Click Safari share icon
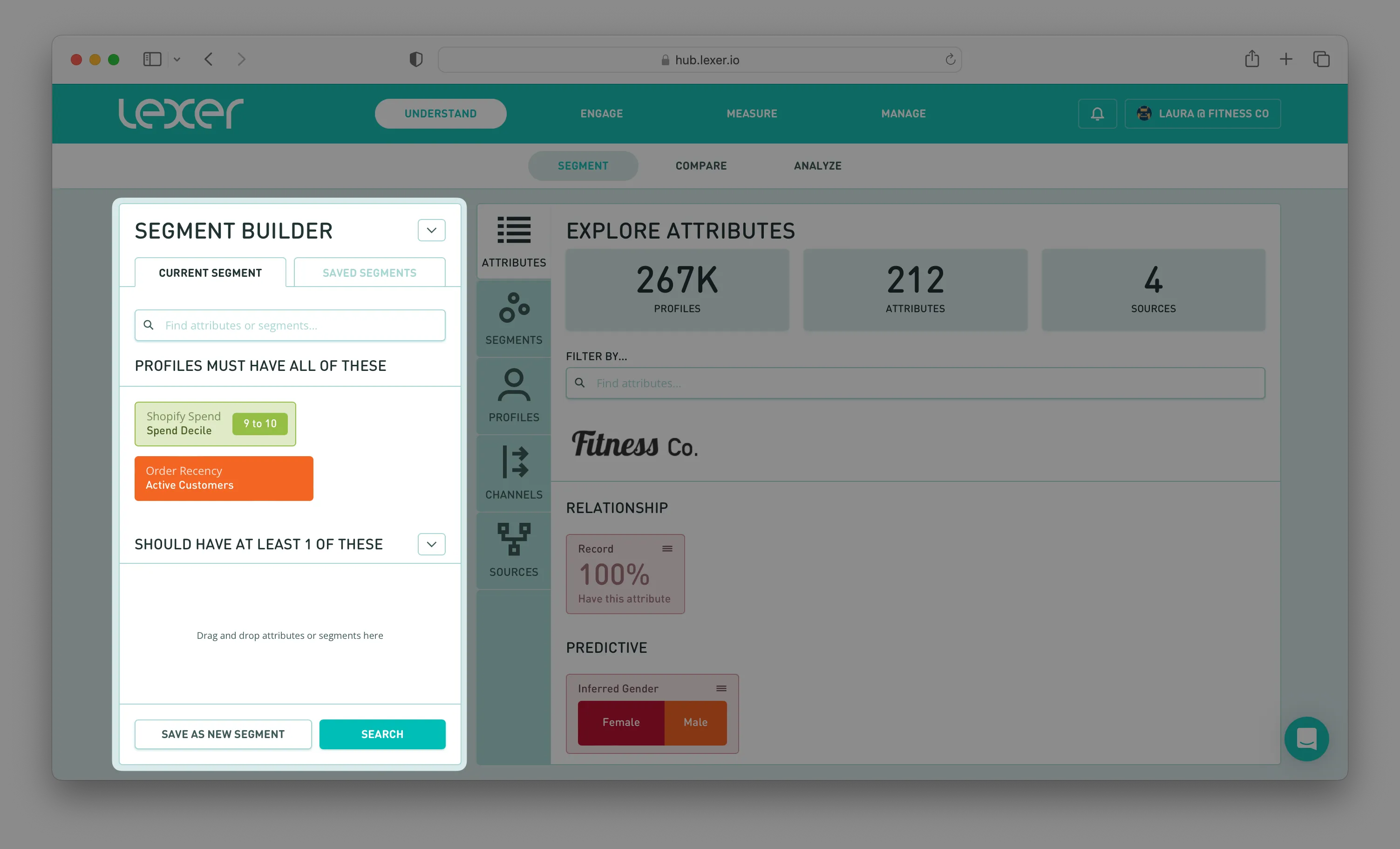The width and height of the screenshot is (1400, 849). click(x=1252, y=59)
